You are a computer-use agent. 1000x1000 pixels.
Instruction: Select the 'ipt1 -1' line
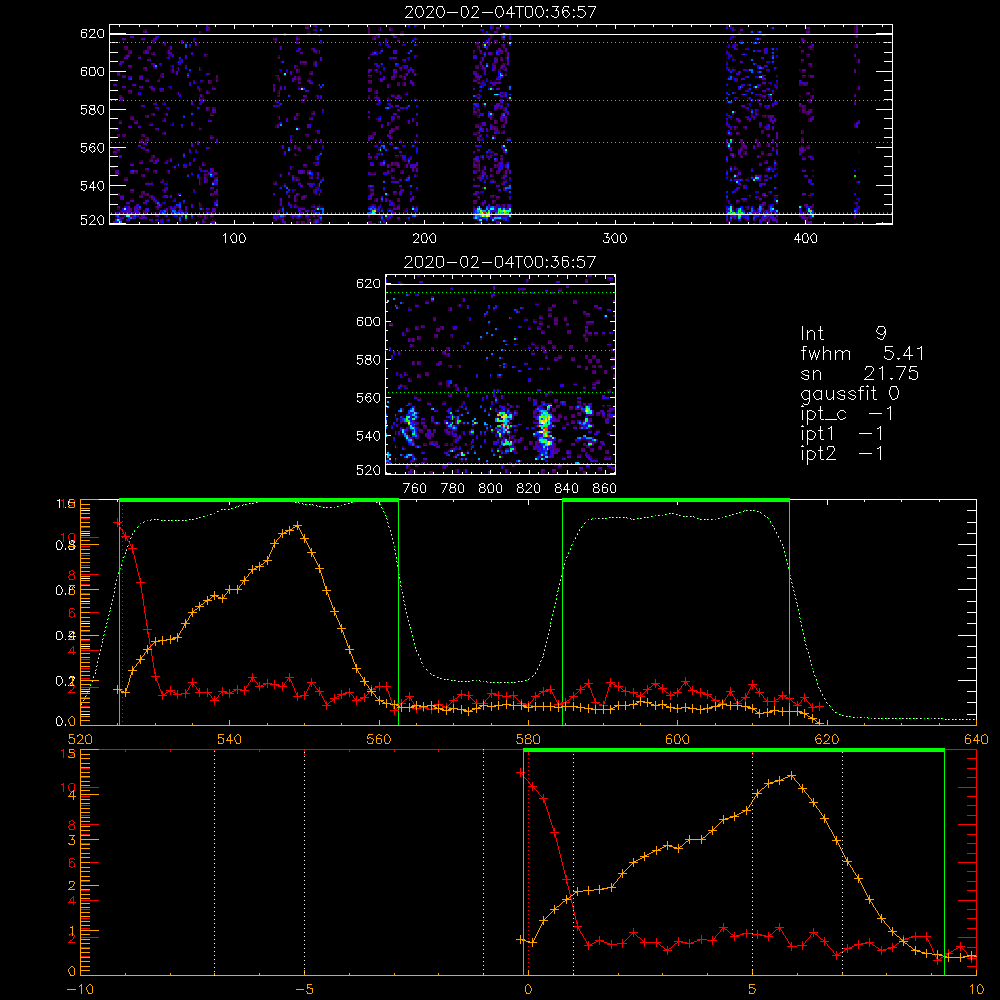(x=842, y=434)
